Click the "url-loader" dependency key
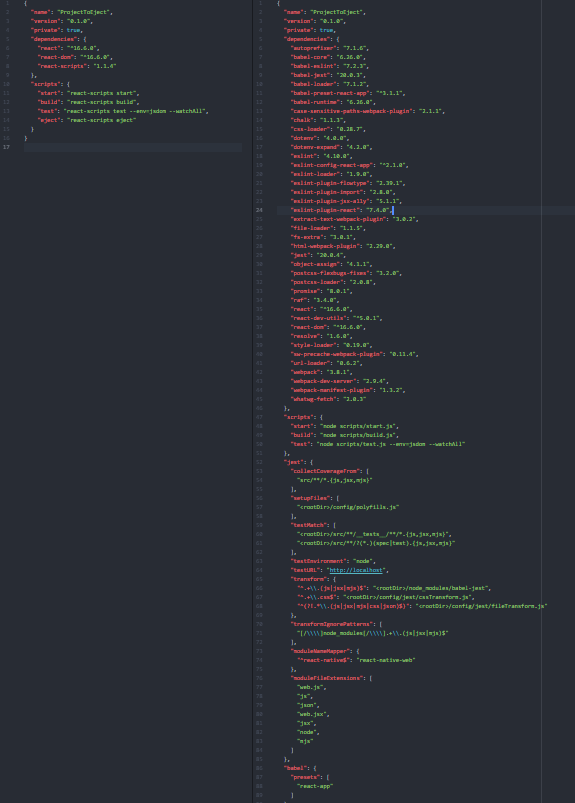 tap(311, 363)
